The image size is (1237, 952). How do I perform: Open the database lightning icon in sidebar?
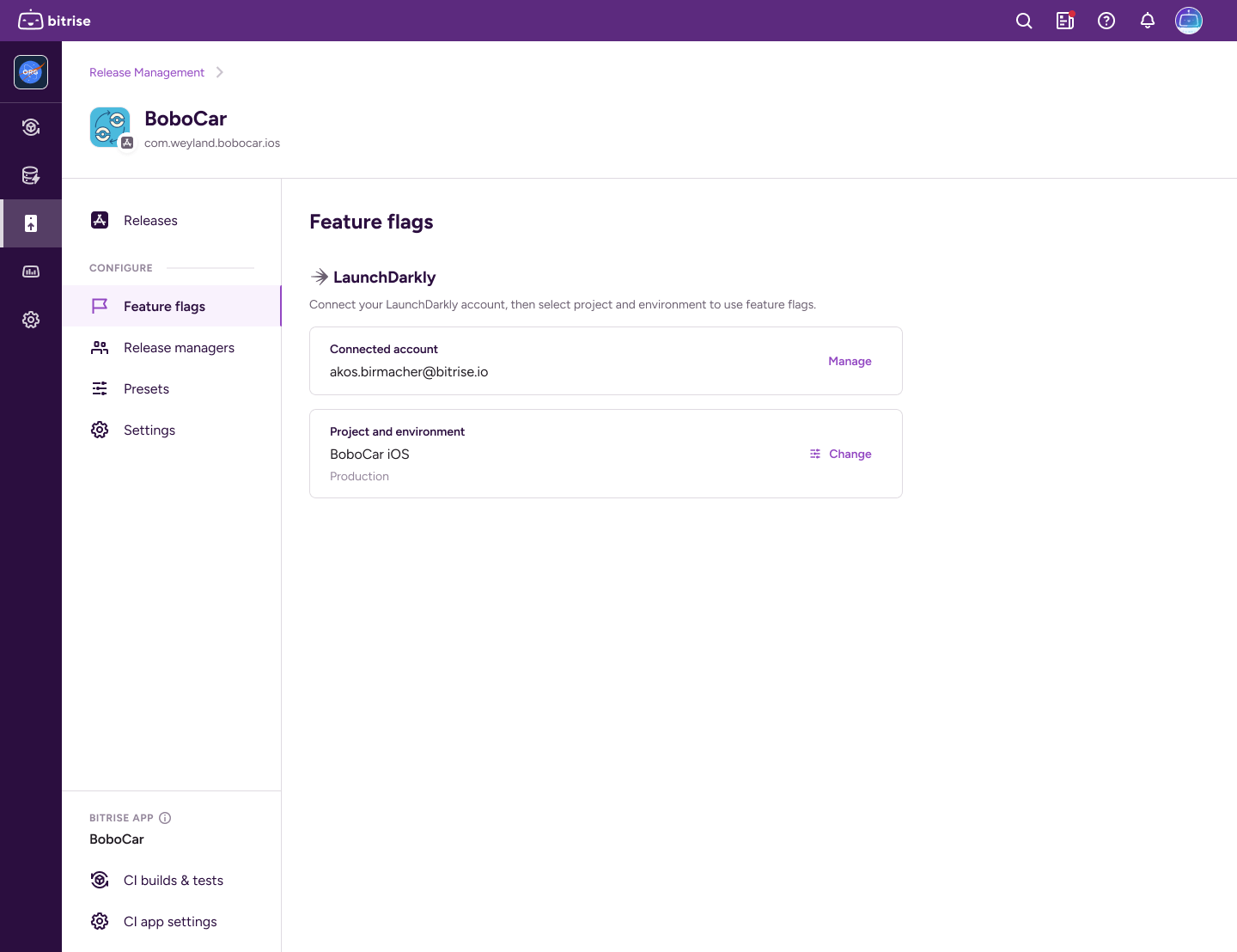31,175
